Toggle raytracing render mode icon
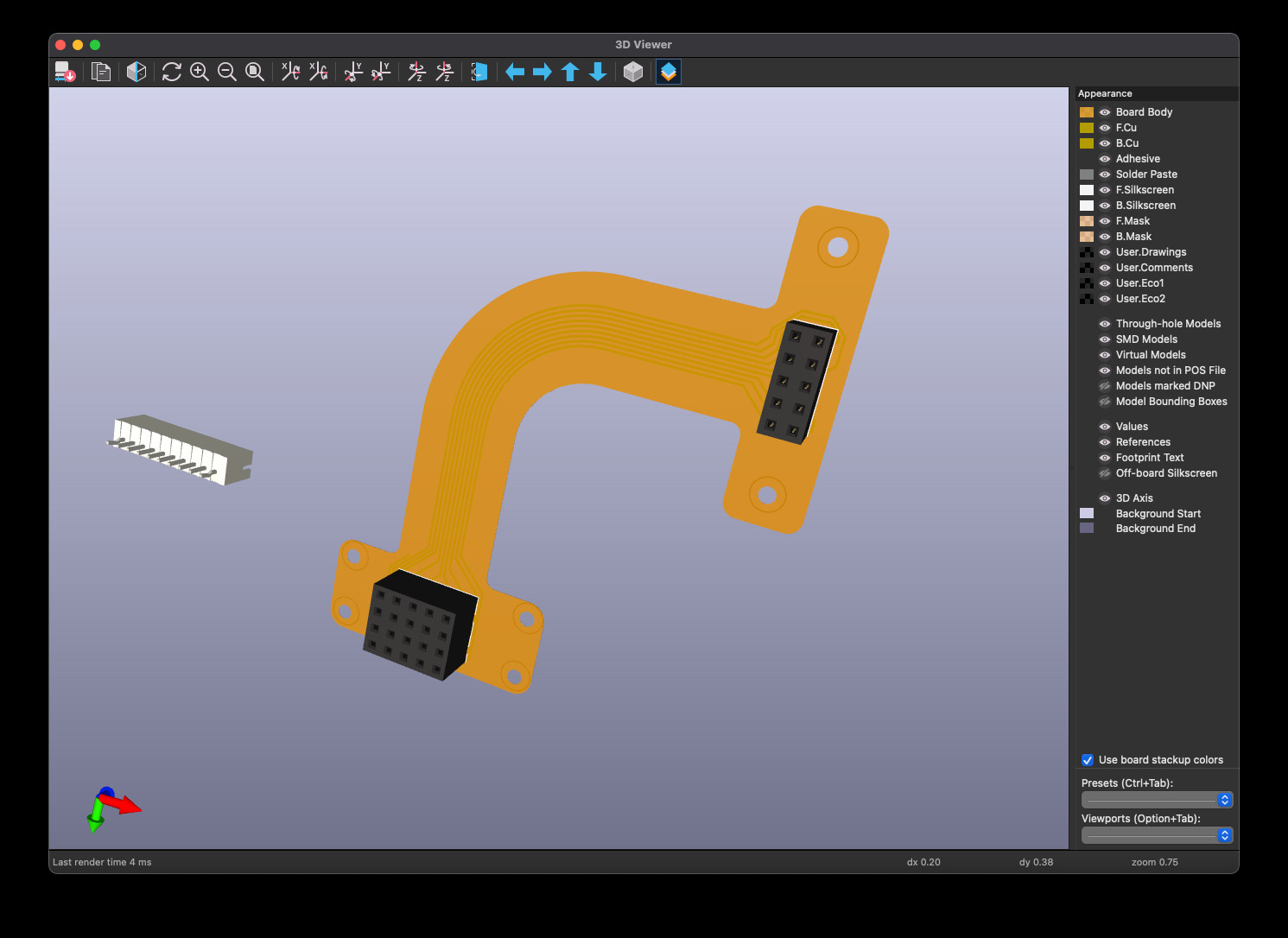Viewport: 1288px width, 938px height. click(136, 72)
